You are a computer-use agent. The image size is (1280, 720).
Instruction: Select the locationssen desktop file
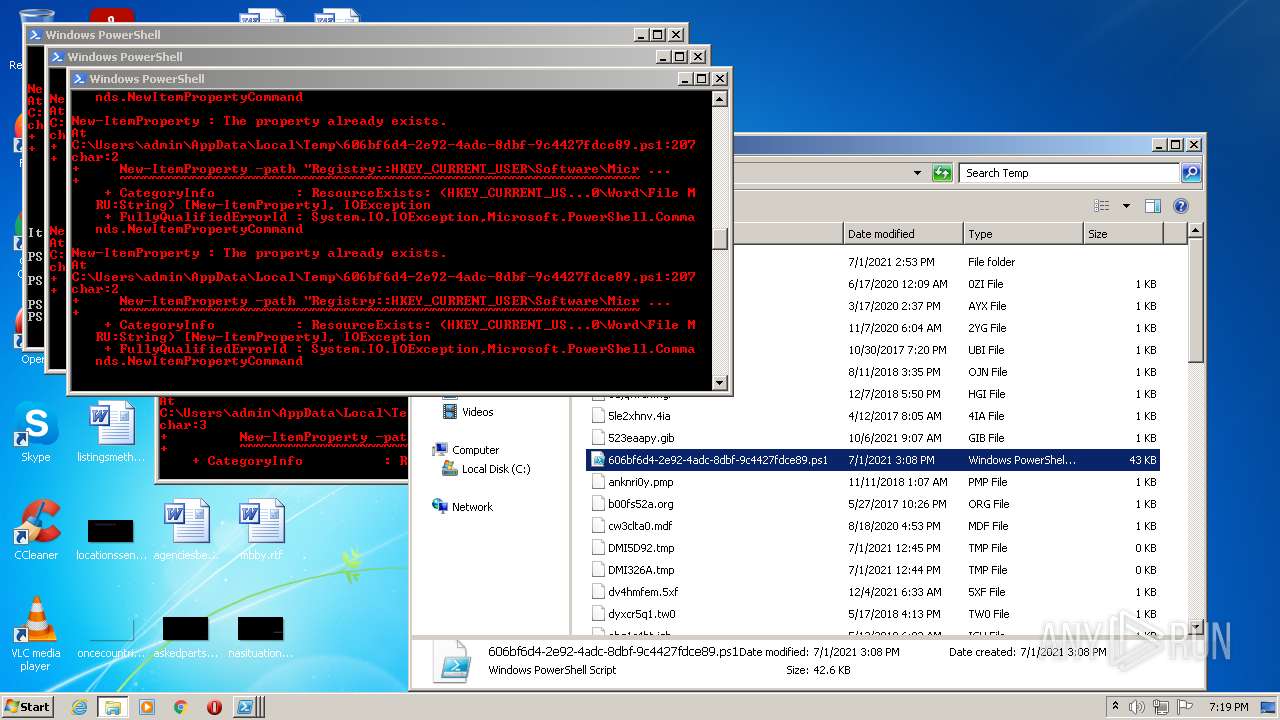coord(110,538)
